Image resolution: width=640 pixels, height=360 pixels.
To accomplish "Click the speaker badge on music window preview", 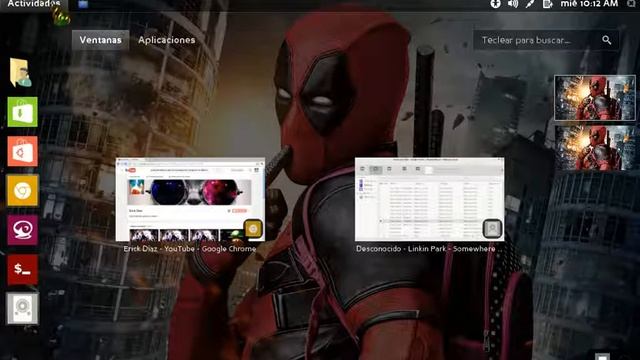I will (492, 229).
